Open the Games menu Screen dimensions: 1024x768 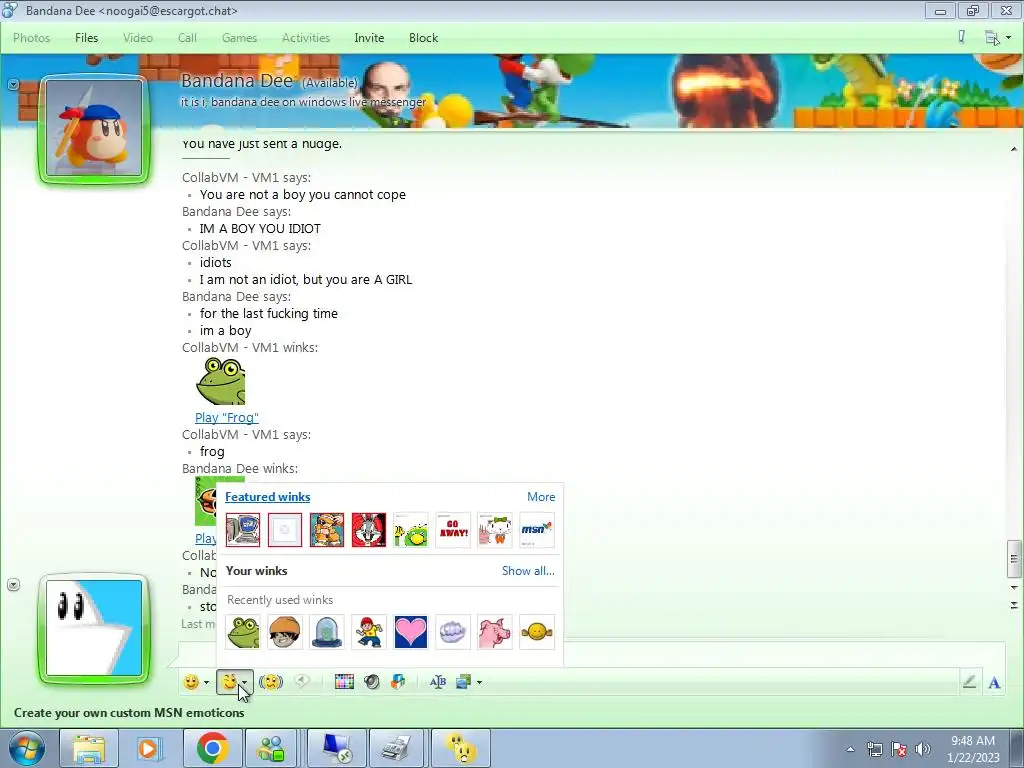(x=239, y=38)
